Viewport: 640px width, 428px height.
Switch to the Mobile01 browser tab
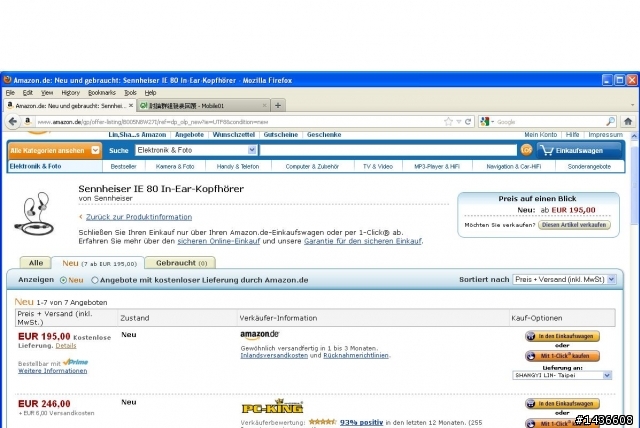click(x=203, y=105)
